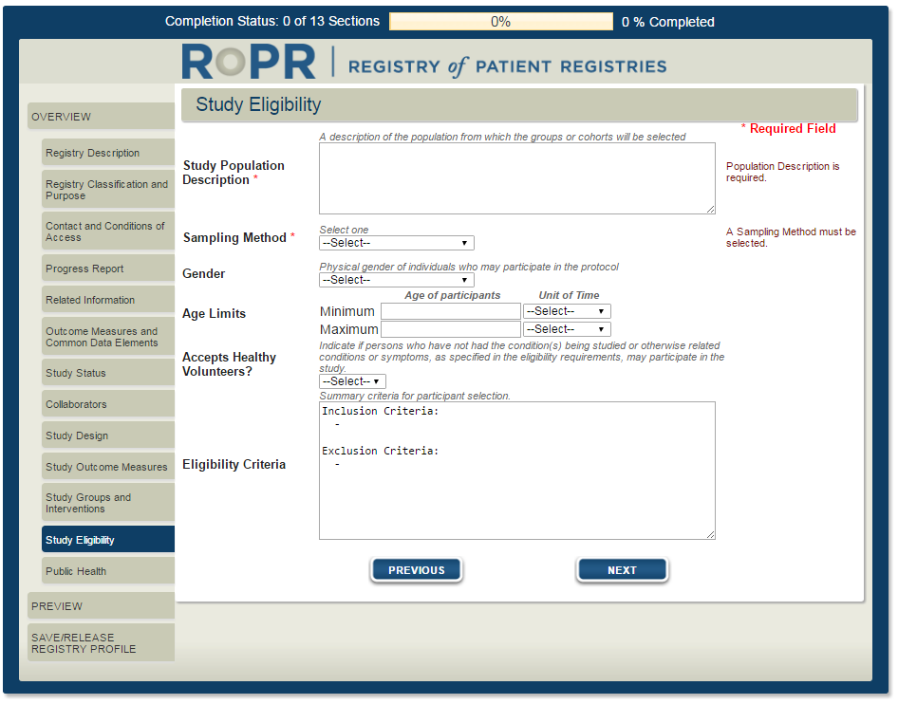Open Registry Classification and Purpose

pos(108,190)
